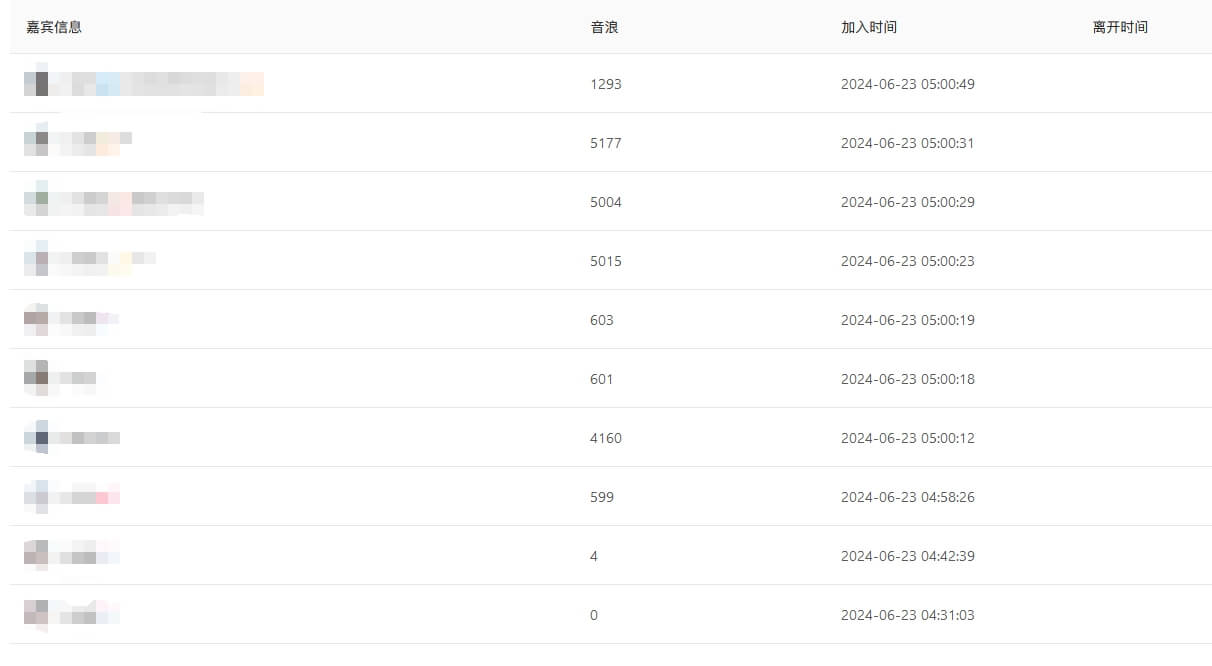Click guest name in row joined 04:42:39
Image resolution: width=1212 pixels, height=666 pixels.
(90, 556)
